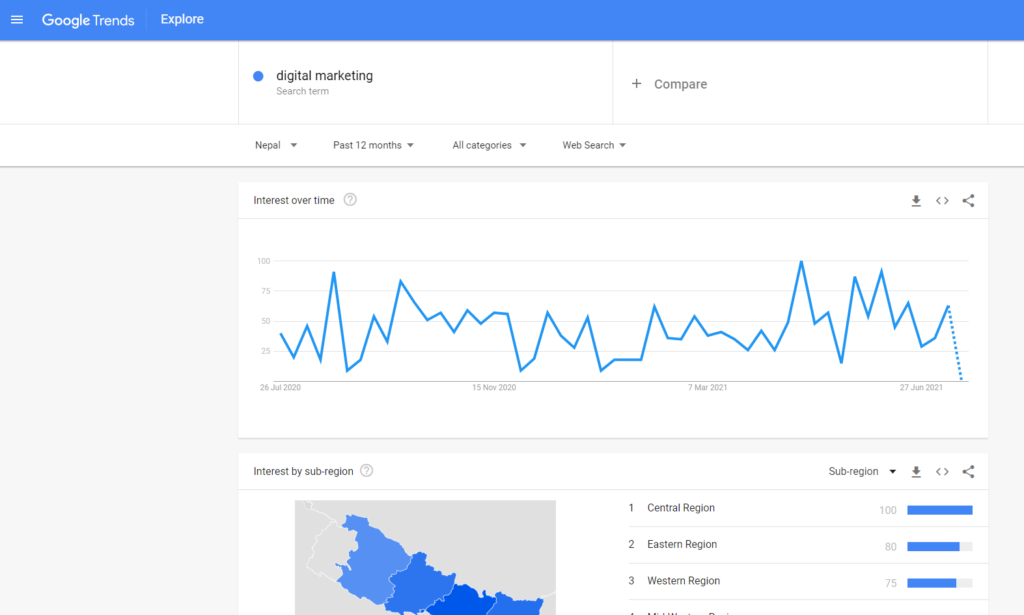This screenshot has height=615, width=1024.
Task: Click the 27 Jun 2021 axis label
Action: pos(921,388)
